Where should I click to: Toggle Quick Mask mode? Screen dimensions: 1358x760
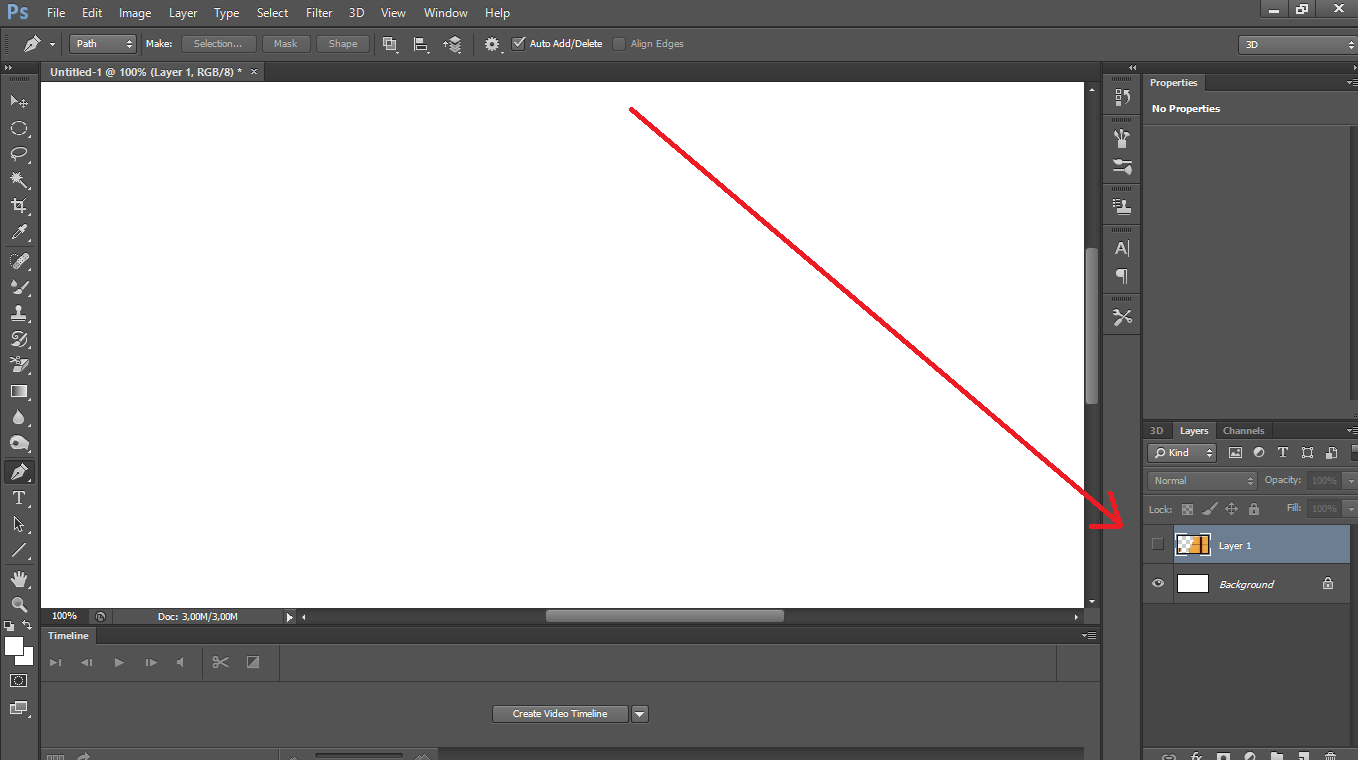(19, 680)
